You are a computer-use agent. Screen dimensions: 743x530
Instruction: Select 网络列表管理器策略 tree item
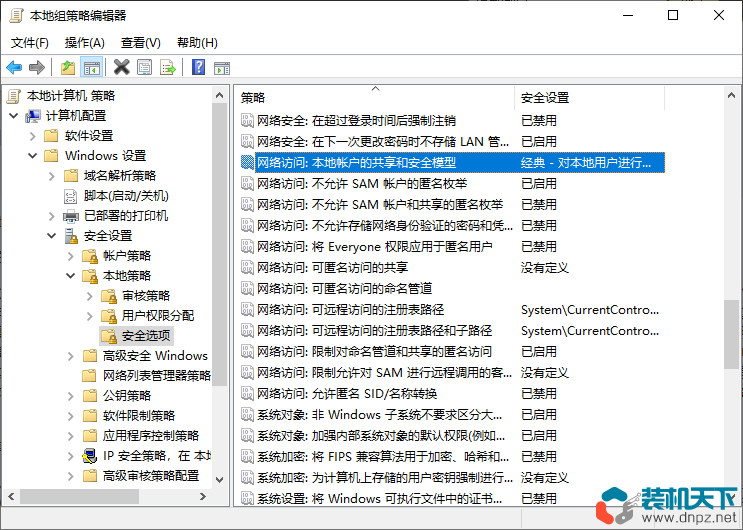157,376
